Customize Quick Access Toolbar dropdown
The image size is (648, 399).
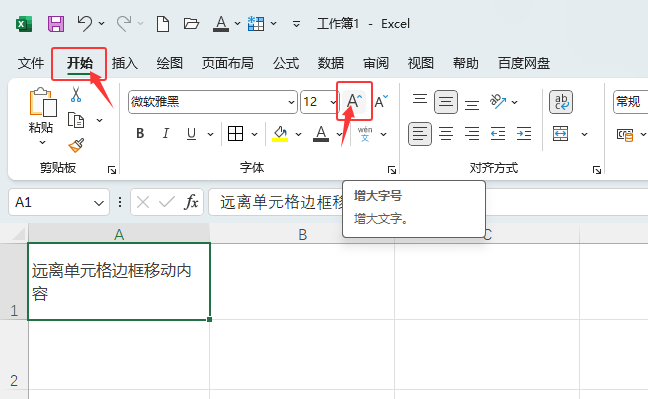[296, 24]
